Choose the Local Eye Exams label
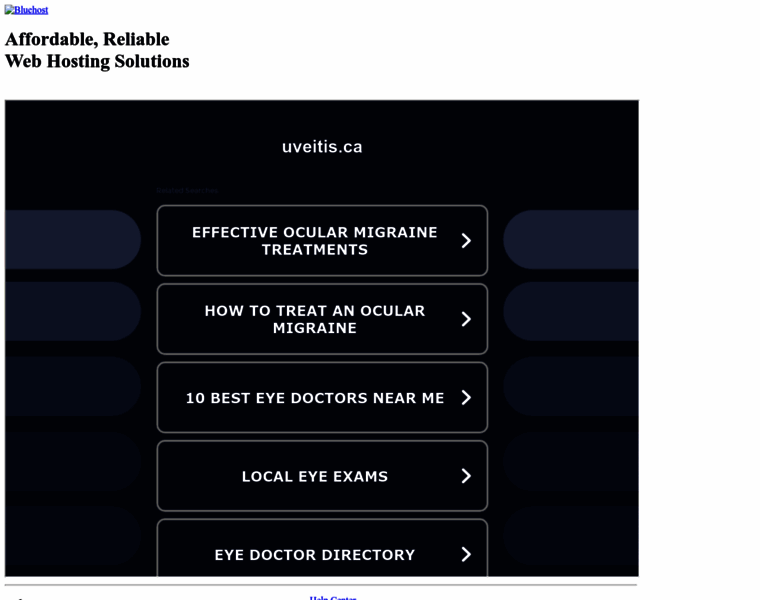 click(x=314, y=476)
